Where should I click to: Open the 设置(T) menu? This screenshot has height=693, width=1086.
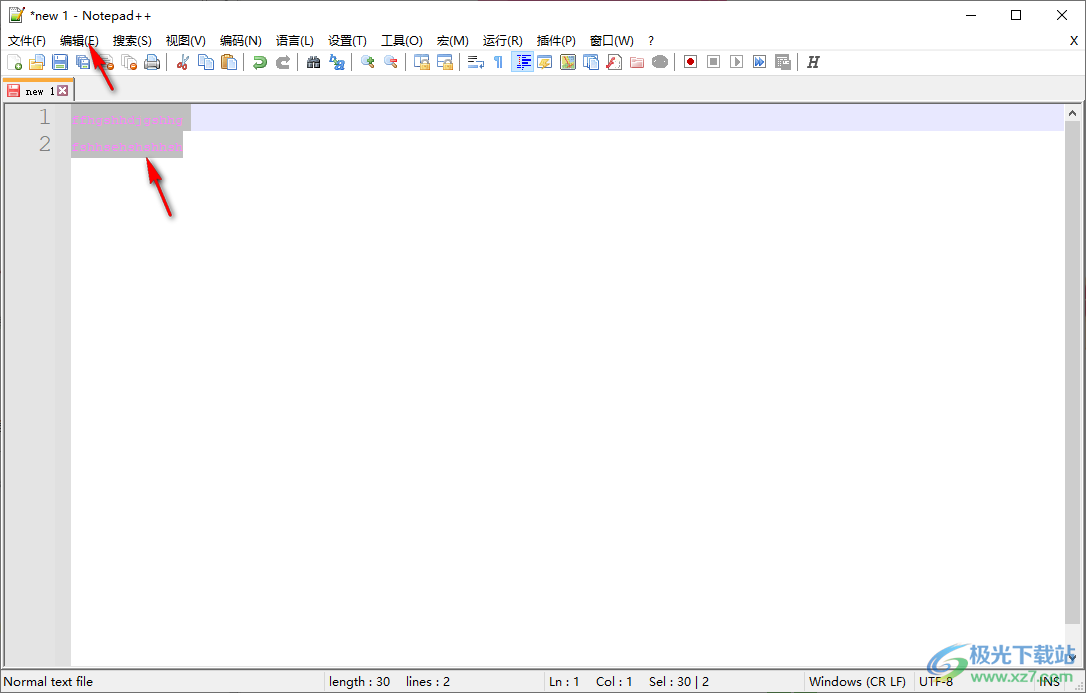(x=346, y=40)
